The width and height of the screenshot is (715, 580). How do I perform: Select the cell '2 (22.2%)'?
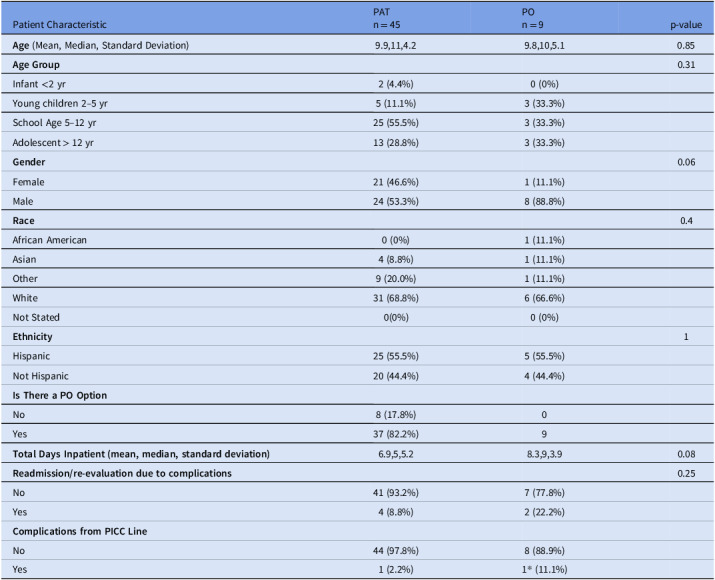point(544,512)
